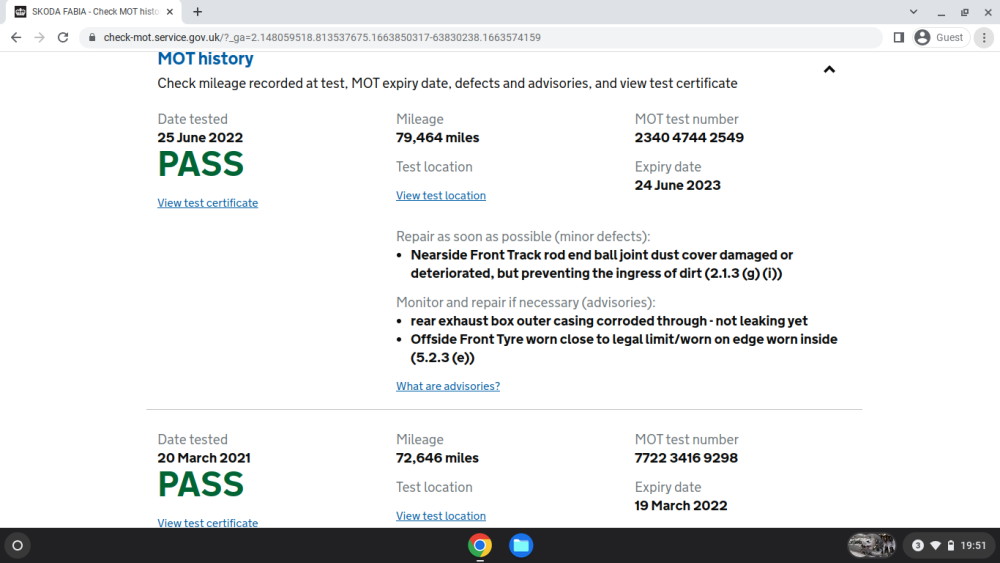Select the expiry date 19 March 2022
The height and width of the screenshot is (563, 1000).
680,506
